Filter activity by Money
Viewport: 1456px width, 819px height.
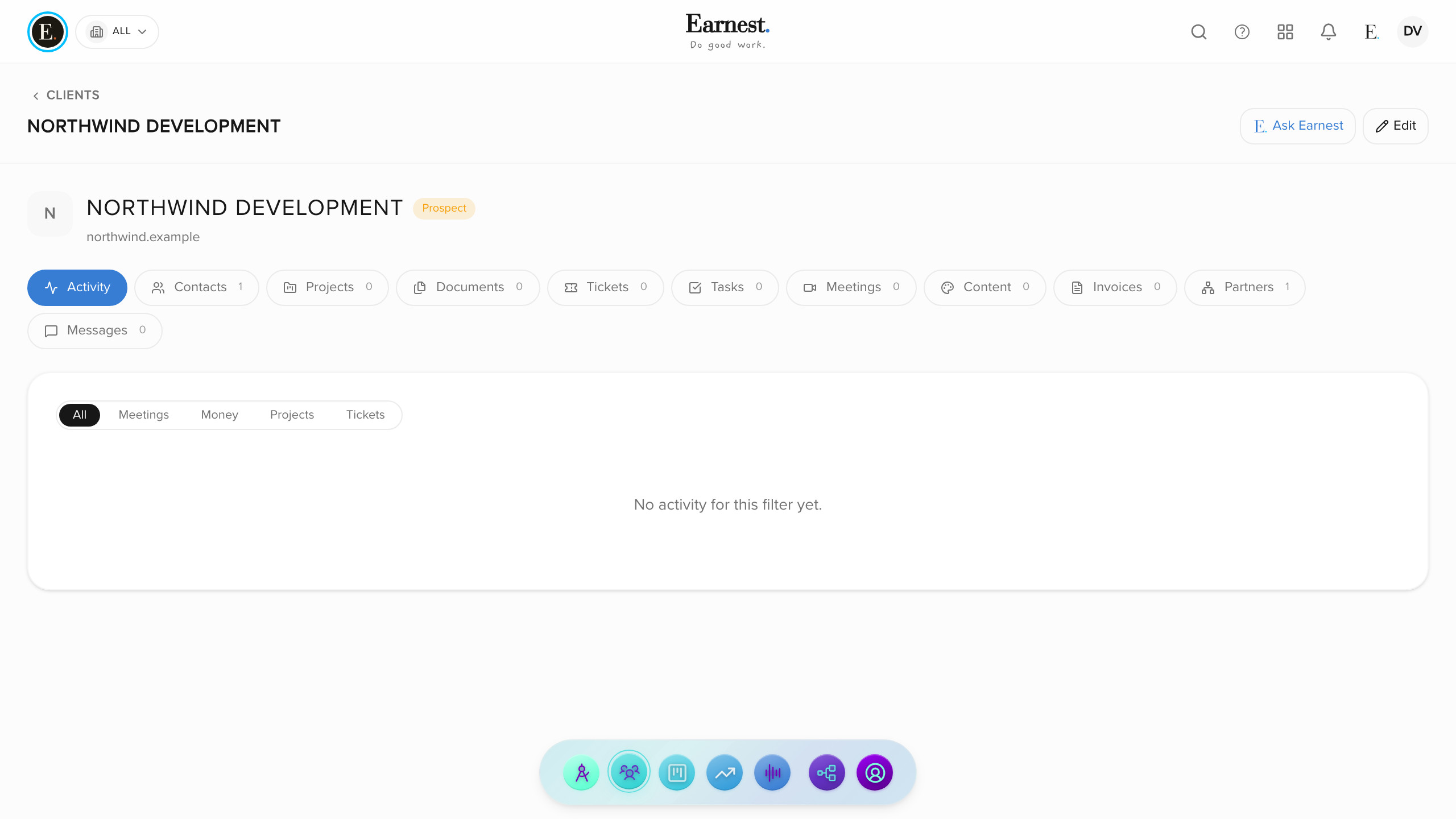[220, 415]
